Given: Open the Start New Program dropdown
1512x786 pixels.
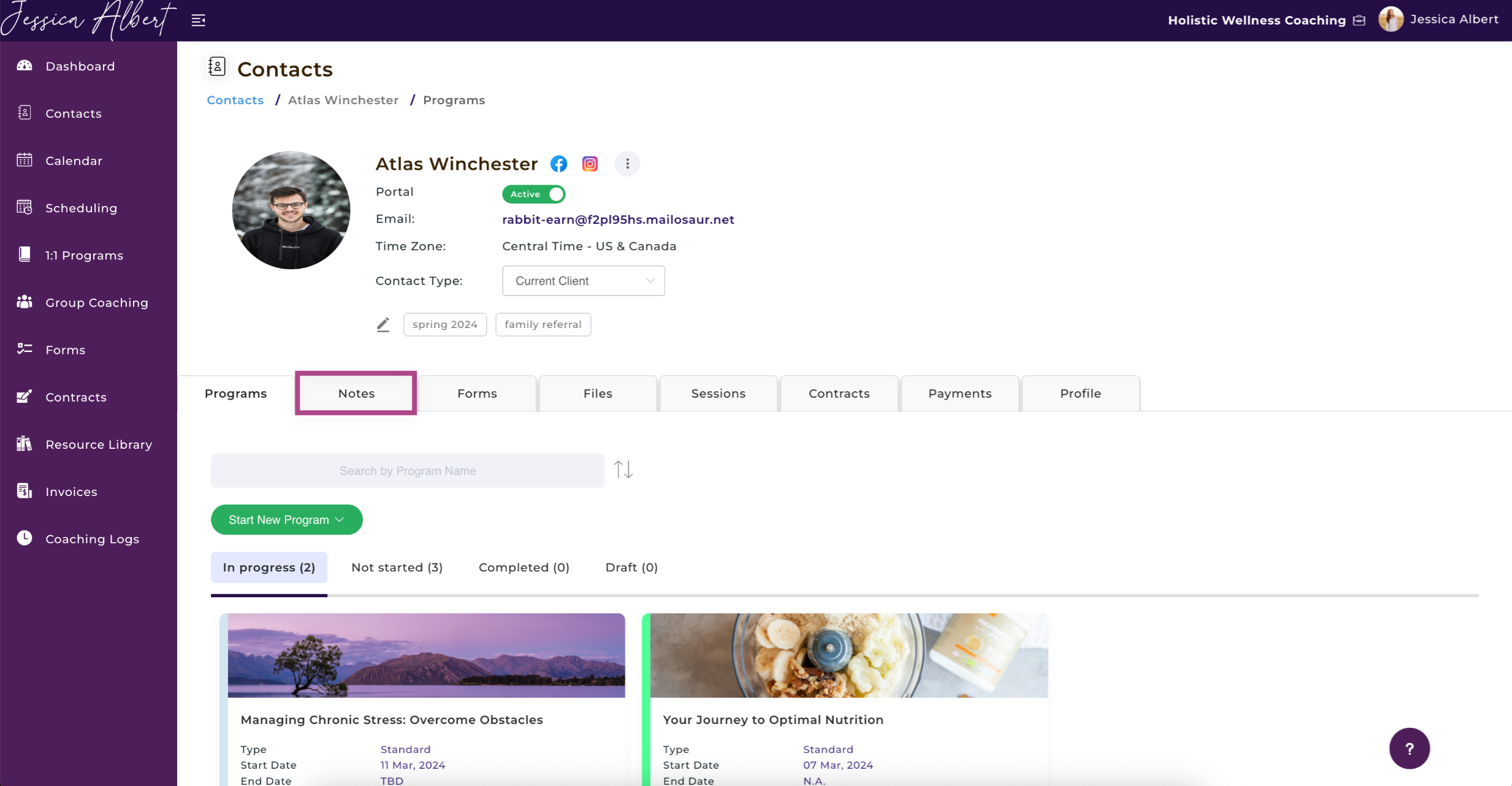Looking at the screenshot, I should [x=287, y=519].
